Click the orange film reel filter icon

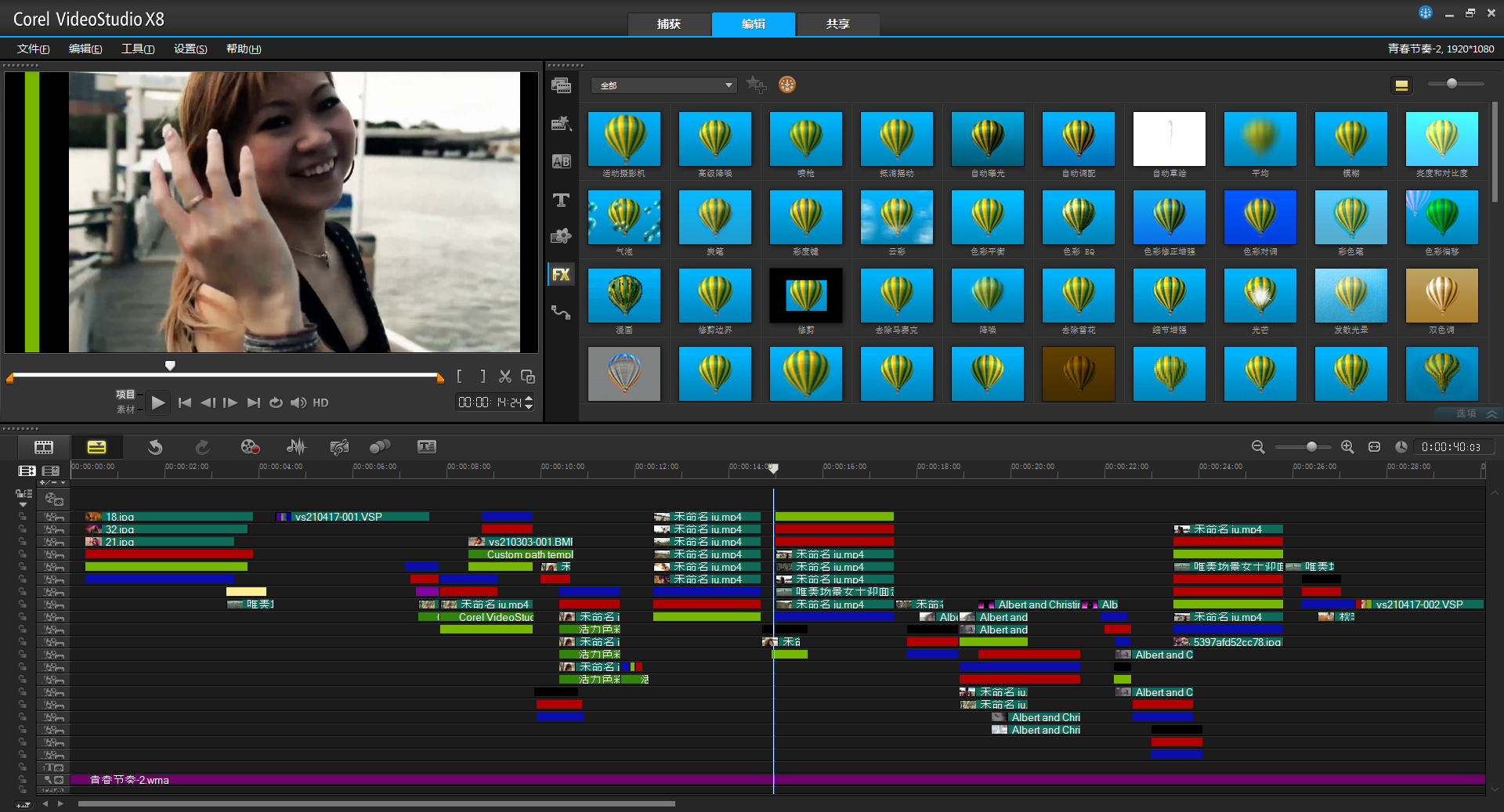point(787,85)
